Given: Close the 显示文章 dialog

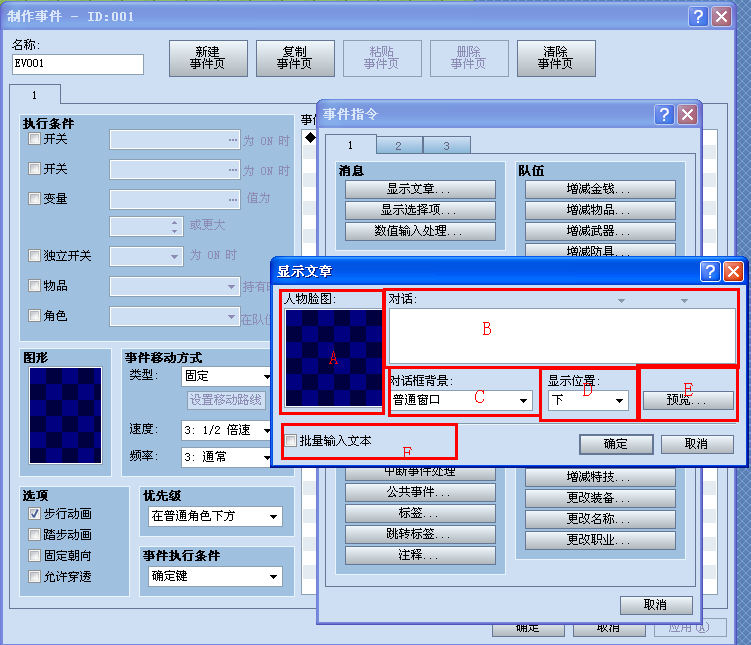Looking at the screenshot, I should [733, 272].
